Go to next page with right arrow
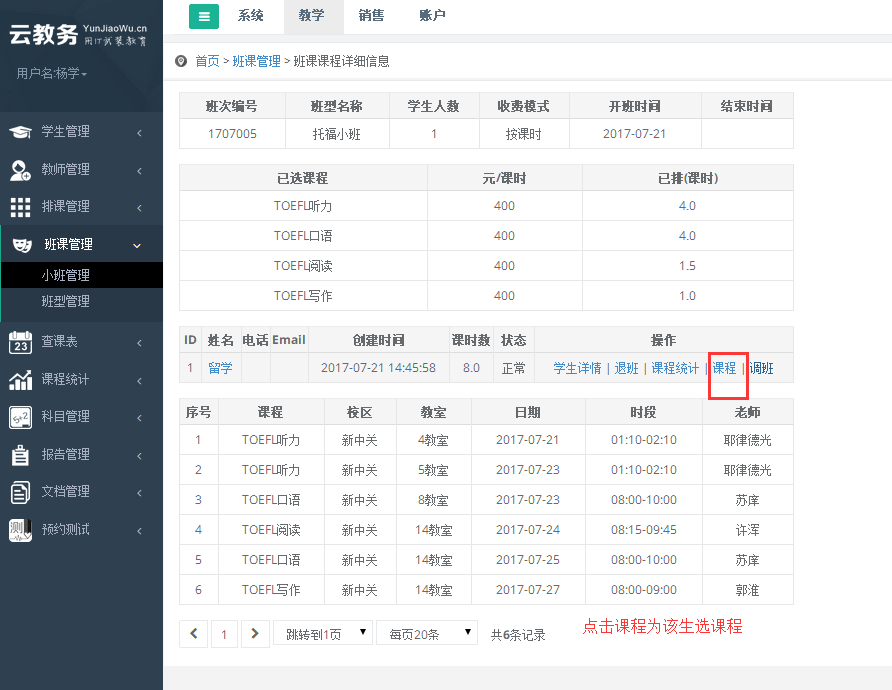892x690 pixels. [x=256, y=634]
